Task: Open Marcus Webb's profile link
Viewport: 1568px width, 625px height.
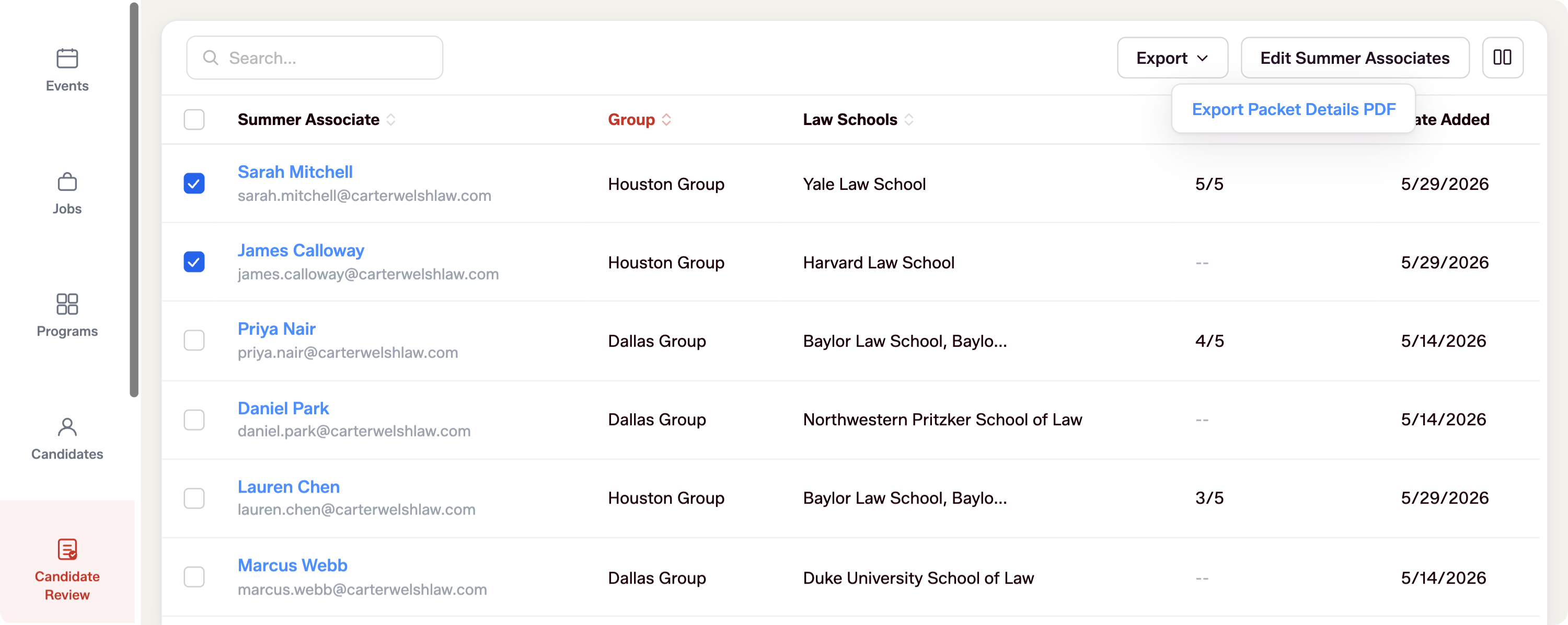Action: [x=292, y=565]
